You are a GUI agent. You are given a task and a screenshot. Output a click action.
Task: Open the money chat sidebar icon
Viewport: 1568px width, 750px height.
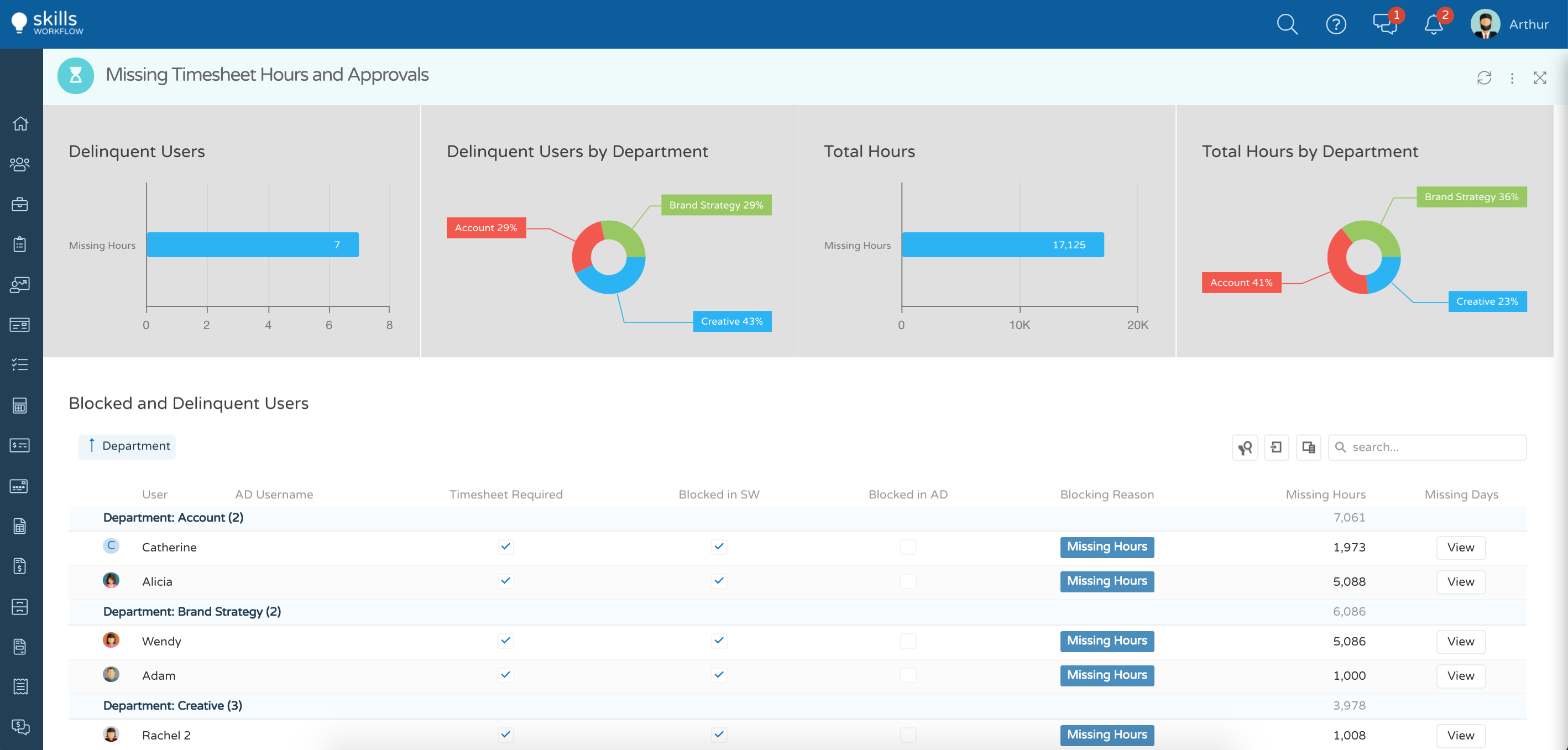(x=20, y=727)
